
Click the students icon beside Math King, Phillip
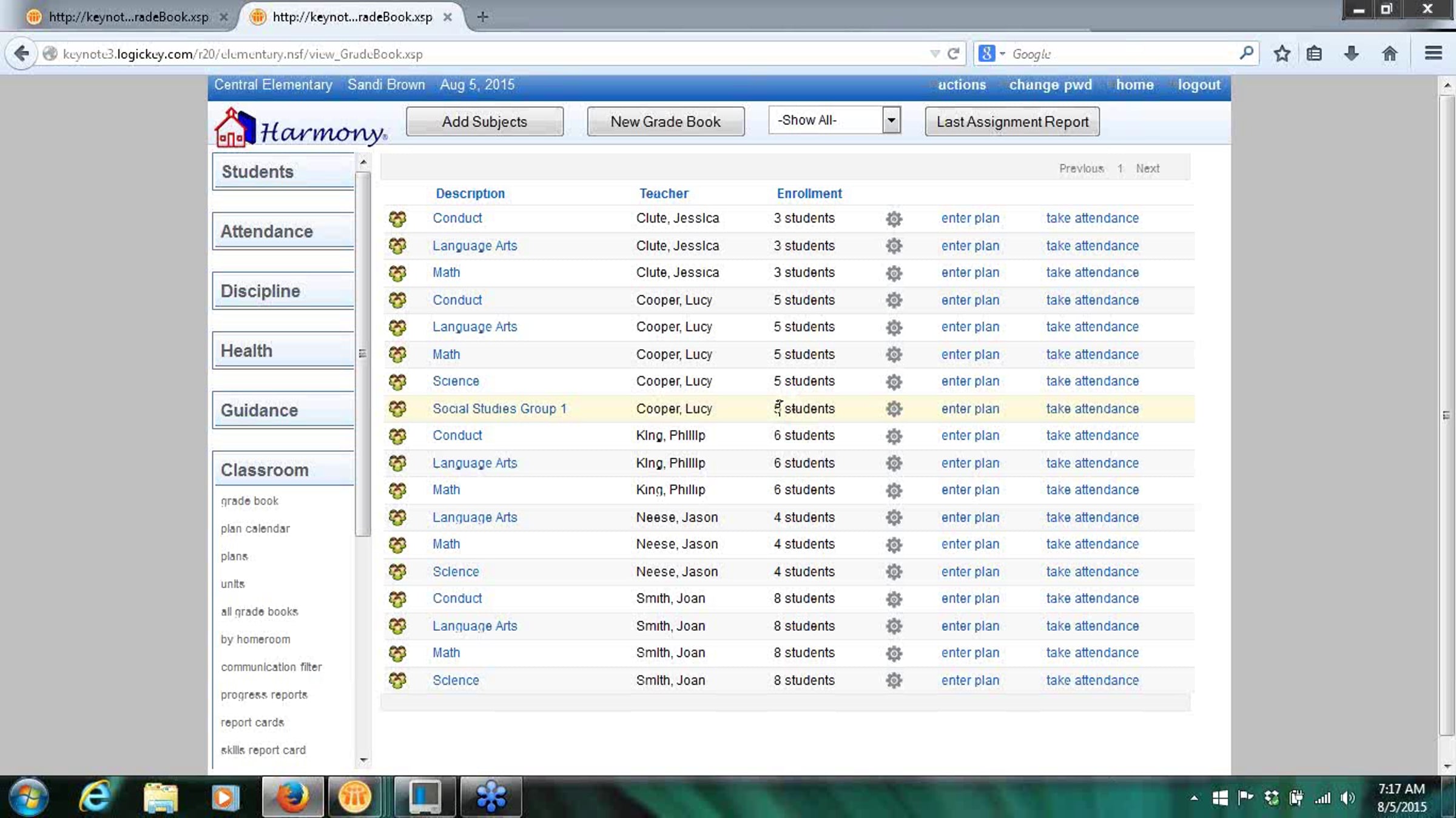tap(397, 491)
